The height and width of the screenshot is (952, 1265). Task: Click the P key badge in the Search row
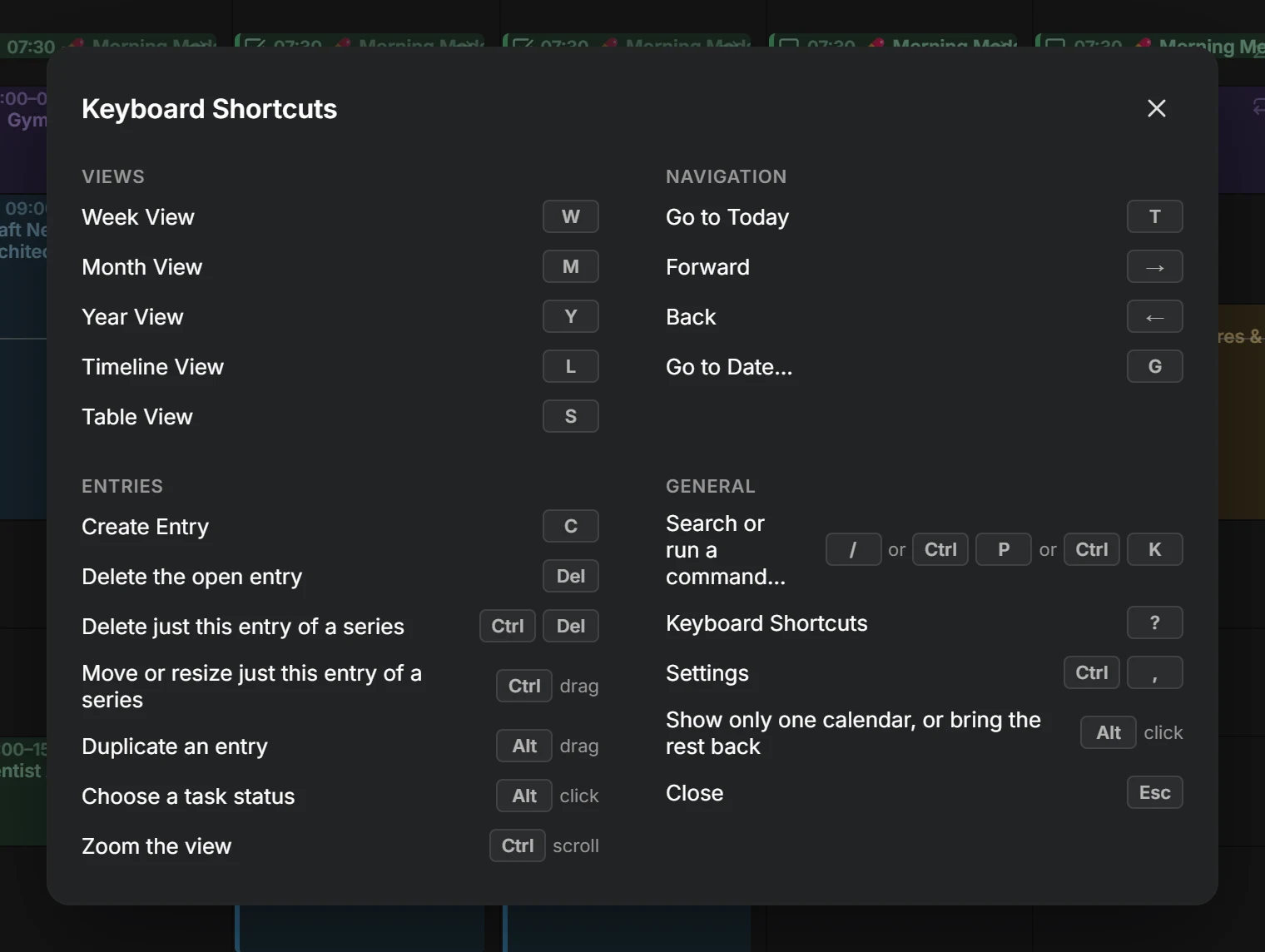[1003, 550]
